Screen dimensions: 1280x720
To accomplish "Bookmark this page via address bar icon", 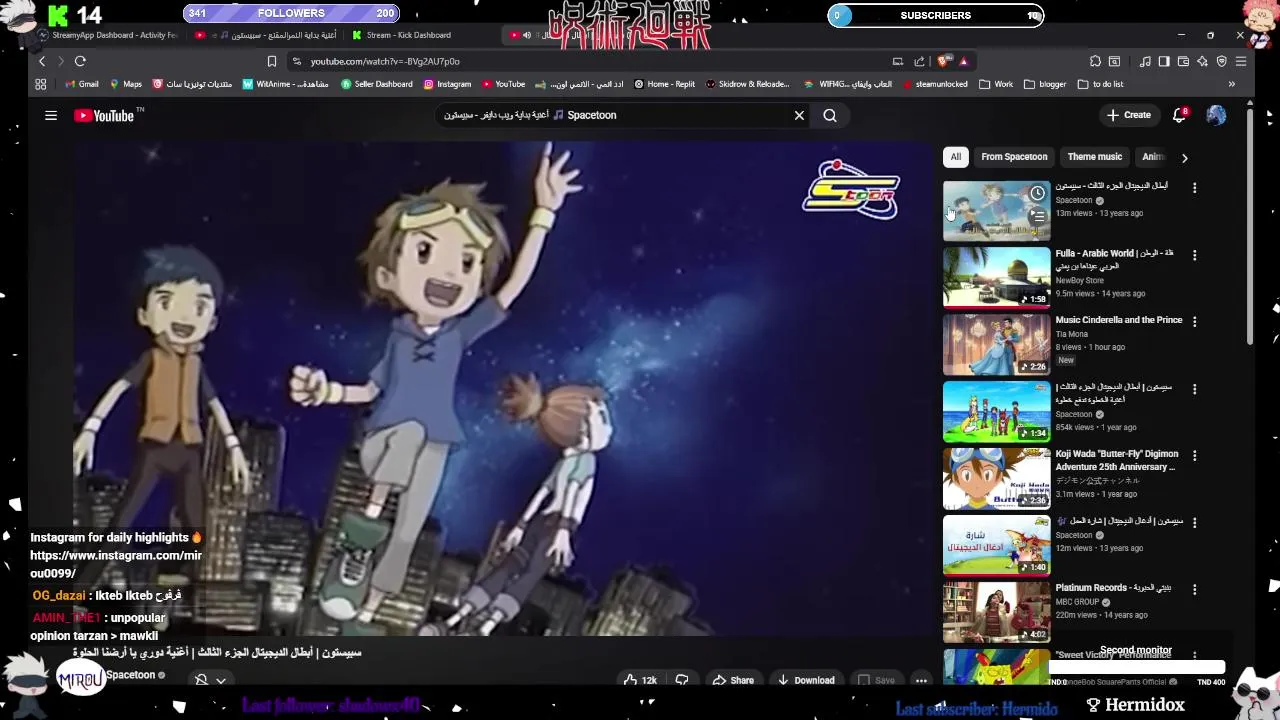I will tap(271, 61).
